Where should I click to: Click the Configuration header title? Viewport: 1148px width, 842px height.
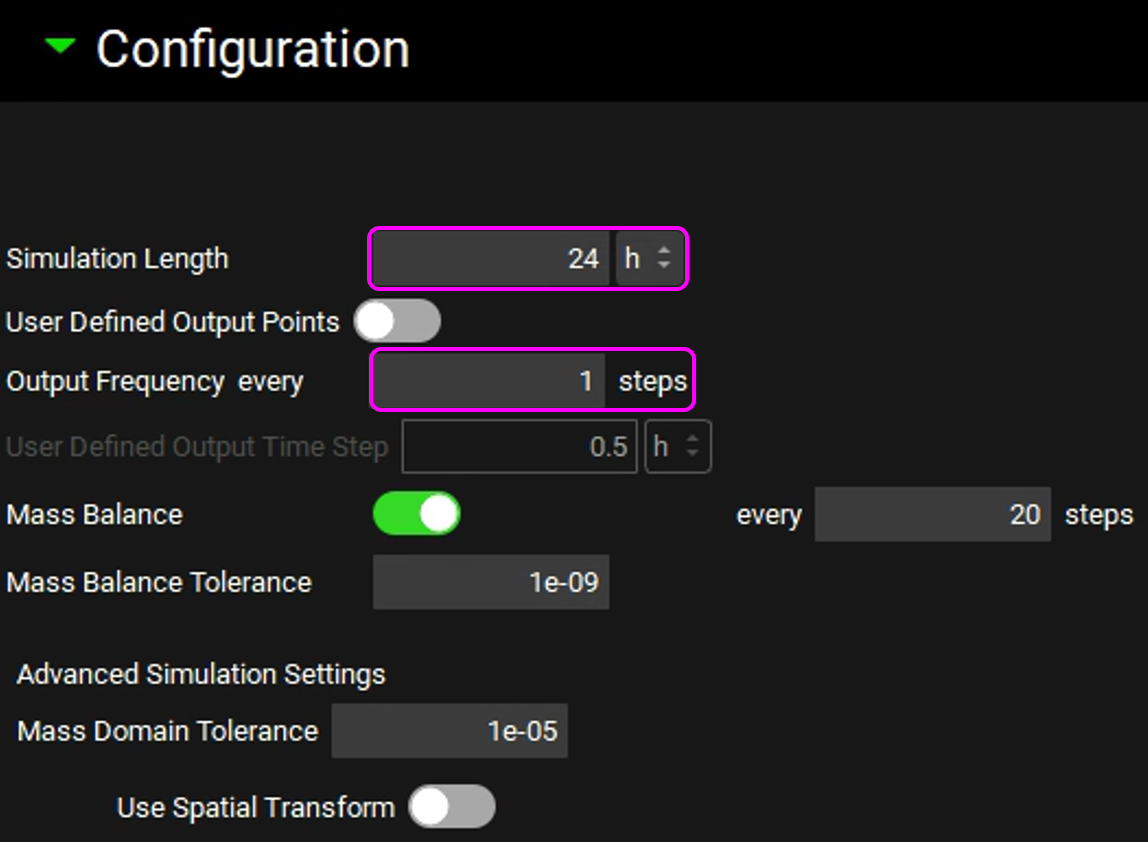(x=252, y=49)
